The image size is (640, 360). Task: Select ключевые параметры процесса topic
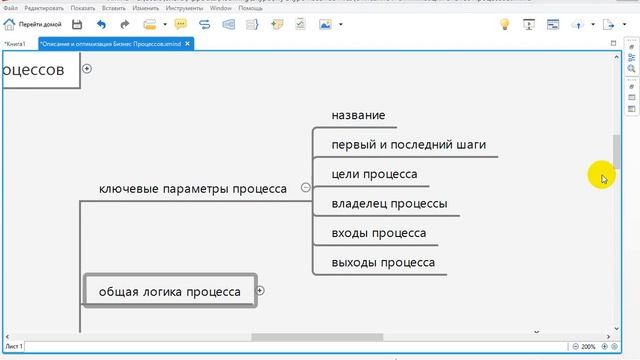tap(193, 189)
